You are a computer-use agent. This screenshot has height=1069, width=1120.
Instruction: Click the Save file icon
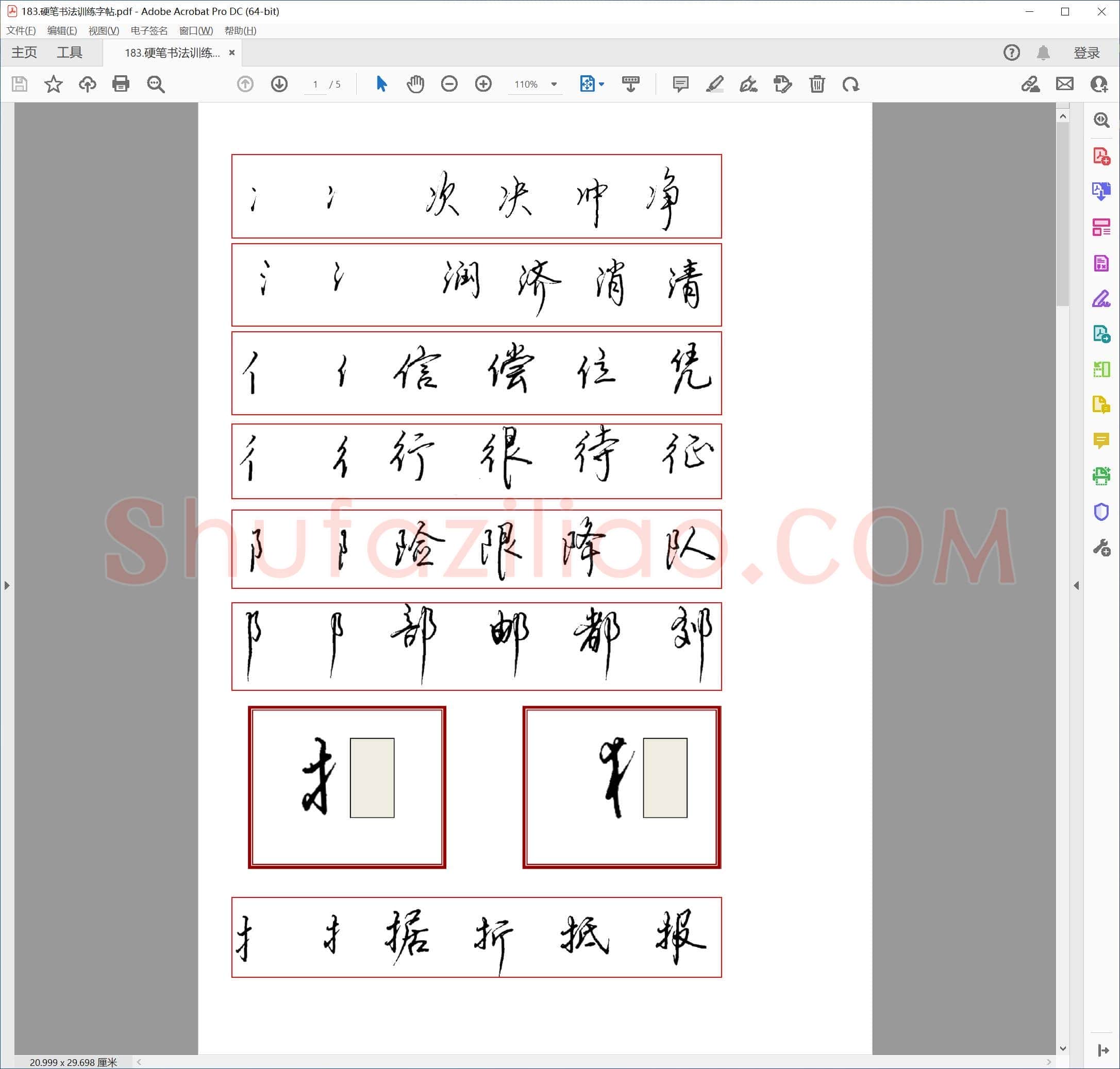(20, 84)
